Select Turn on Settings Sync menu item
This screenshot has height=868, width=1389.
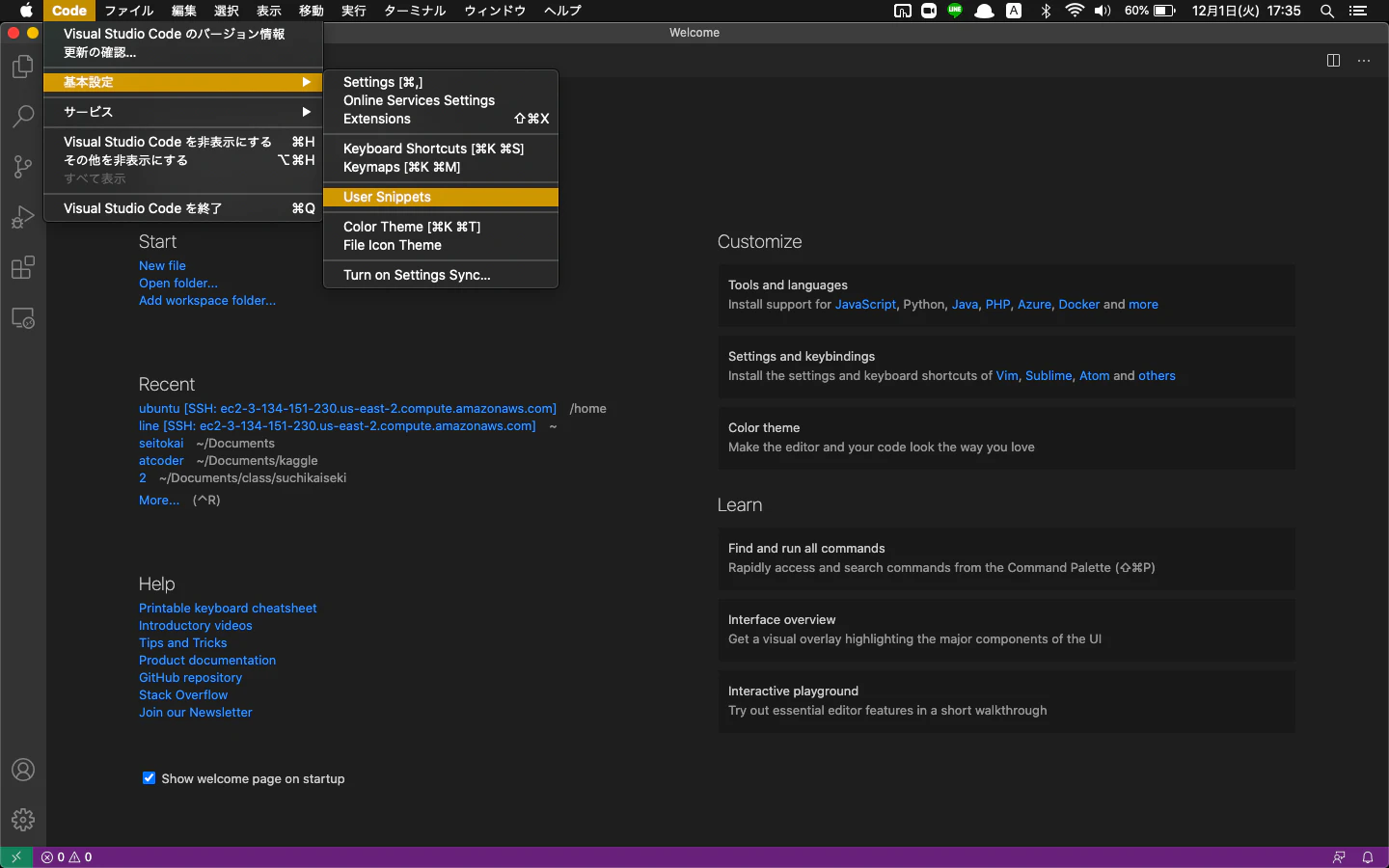(x=441, y=275)
